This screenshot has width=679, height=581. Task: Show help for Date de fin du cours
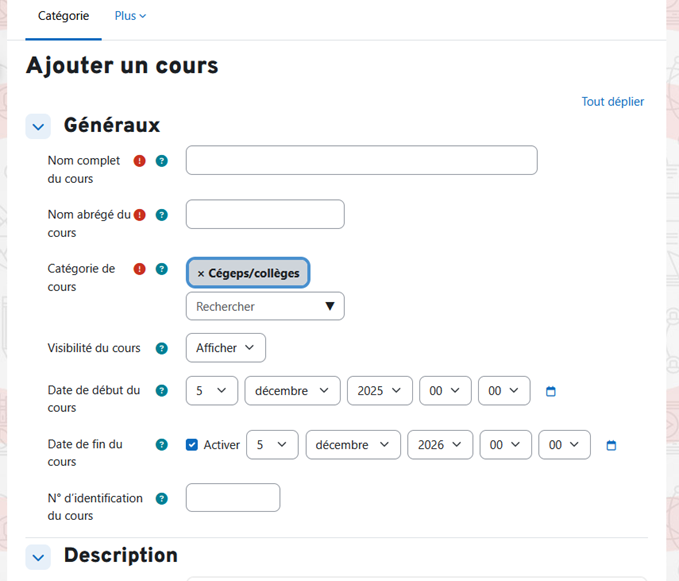(x=162, y=445)
